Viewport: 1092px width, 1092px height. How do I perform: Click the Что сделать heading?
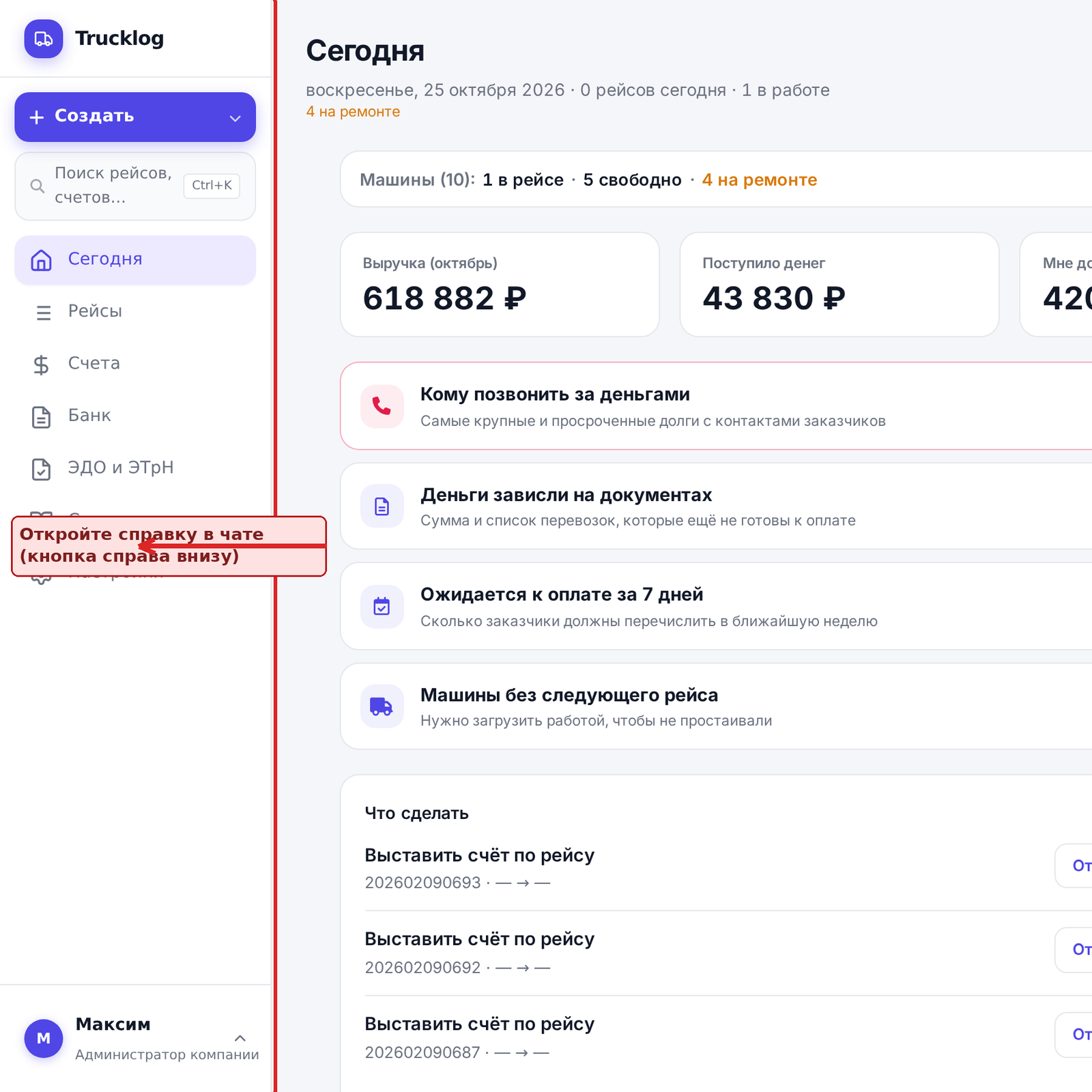tap(416, 814)
